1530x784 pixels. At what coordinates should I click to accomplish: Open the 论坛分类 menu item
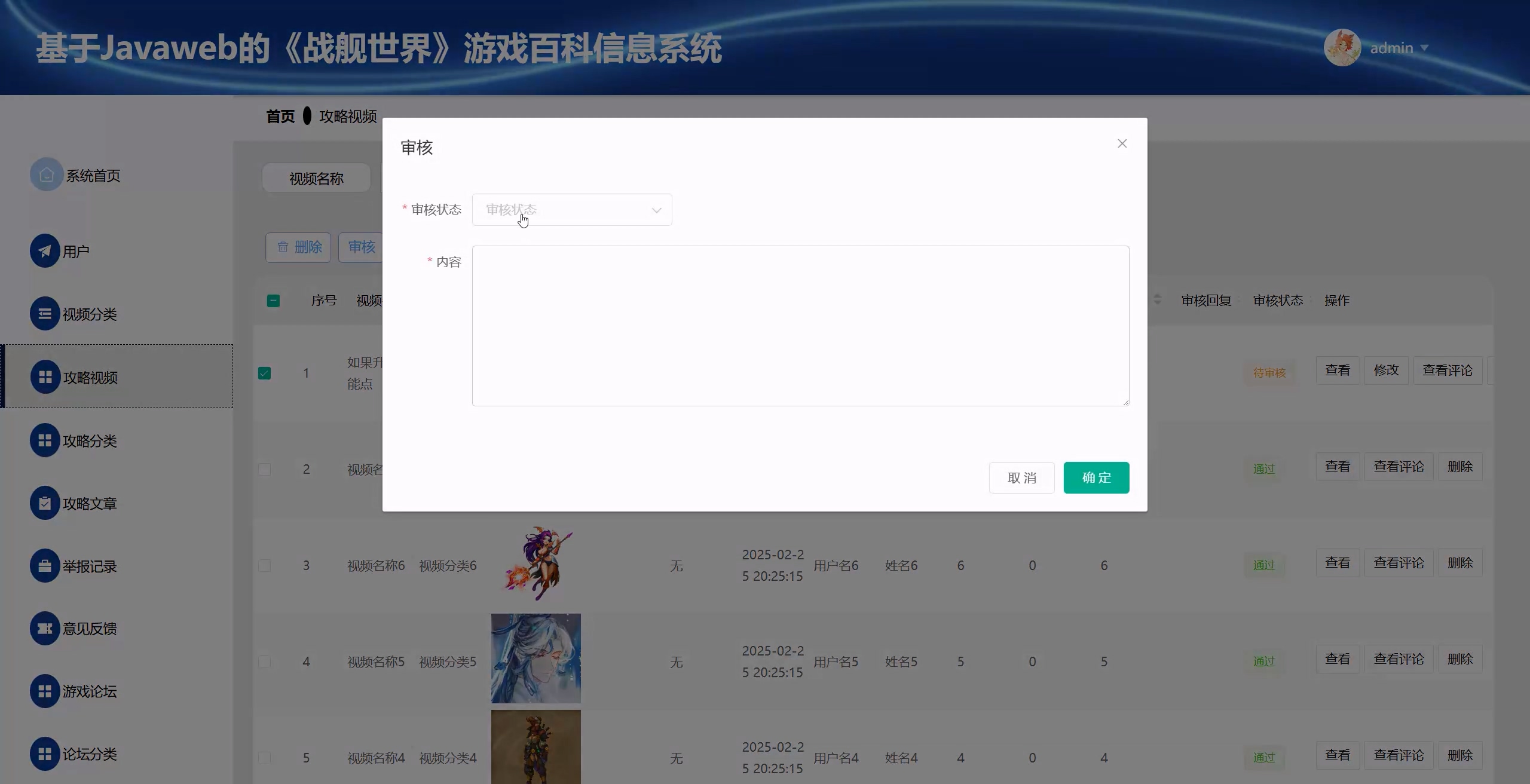tap(90, 754)
